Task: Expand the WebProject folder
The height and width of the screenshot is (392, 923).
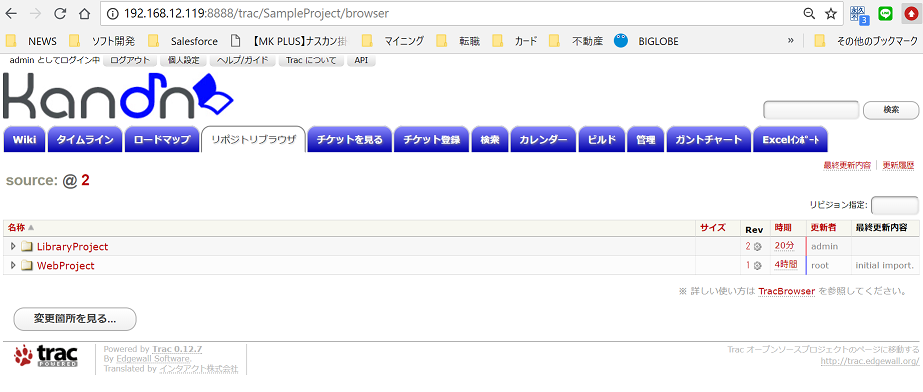Action: click(13, 265)
